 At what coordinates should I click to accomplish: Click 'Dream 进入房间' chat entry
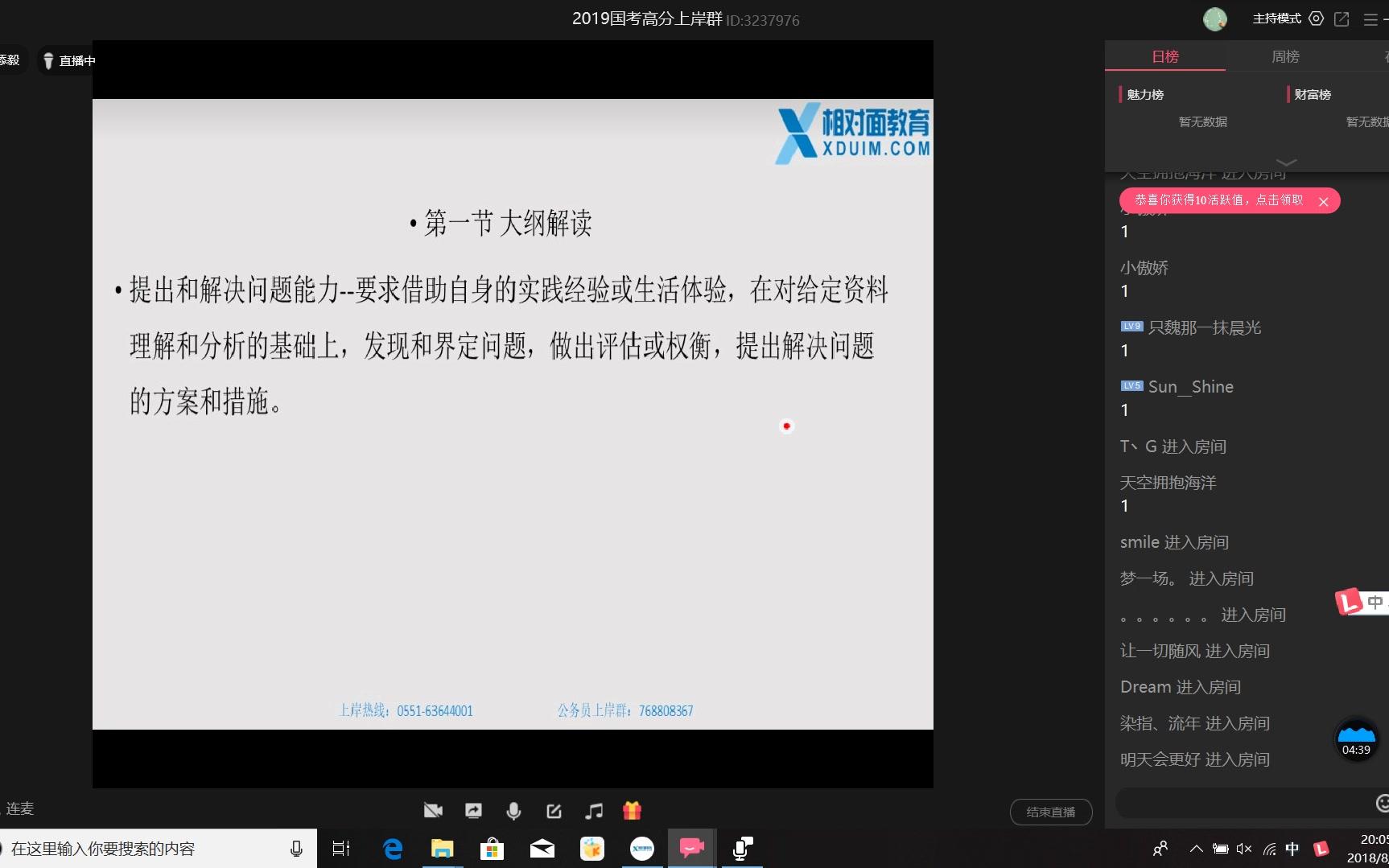(x=1181, y=687)
